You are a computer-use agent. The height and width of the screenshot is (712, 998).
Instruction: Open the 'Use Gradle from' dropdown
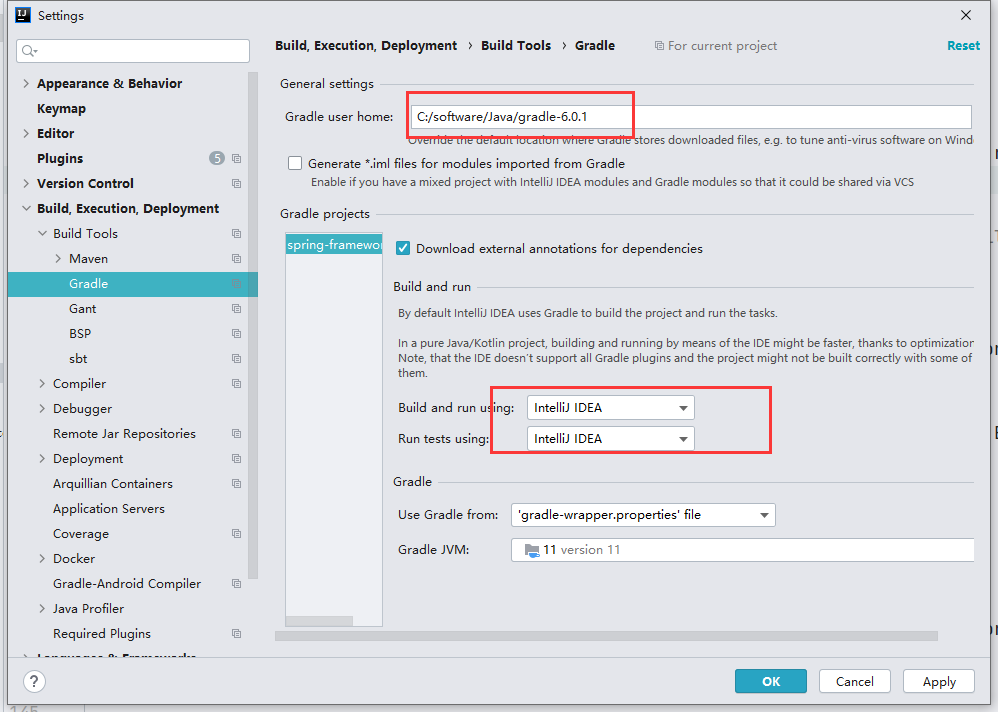pos(642,515)
